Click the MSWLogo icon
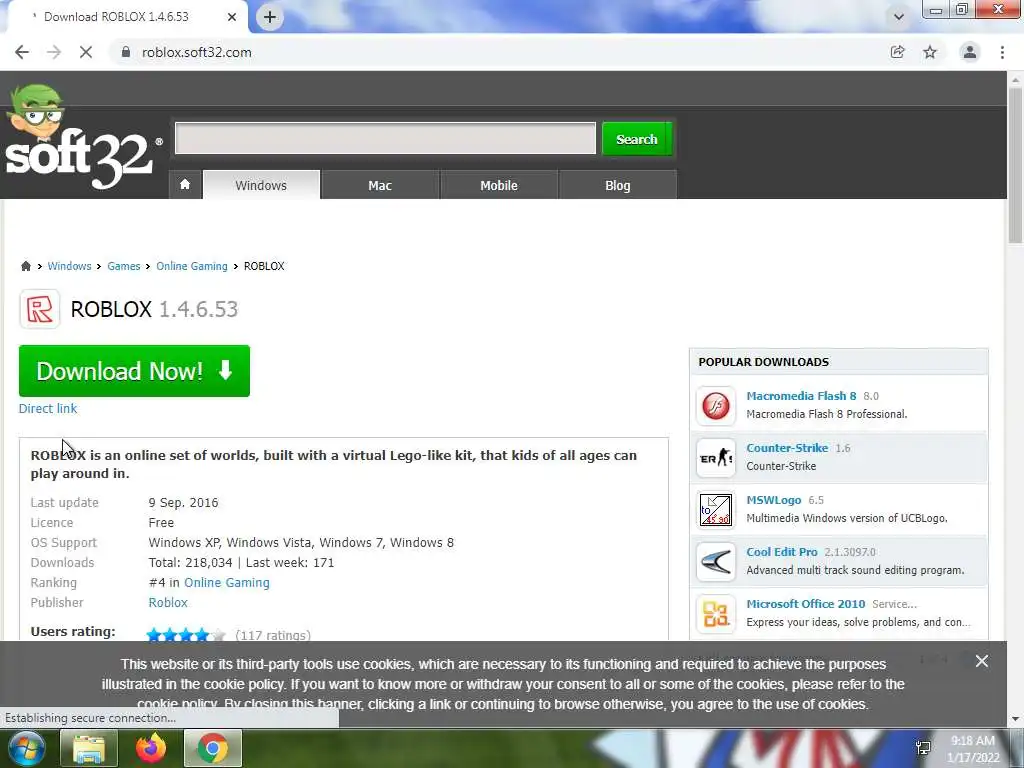The width and height of the screenshot is (1024, 768). pos(716,510)
